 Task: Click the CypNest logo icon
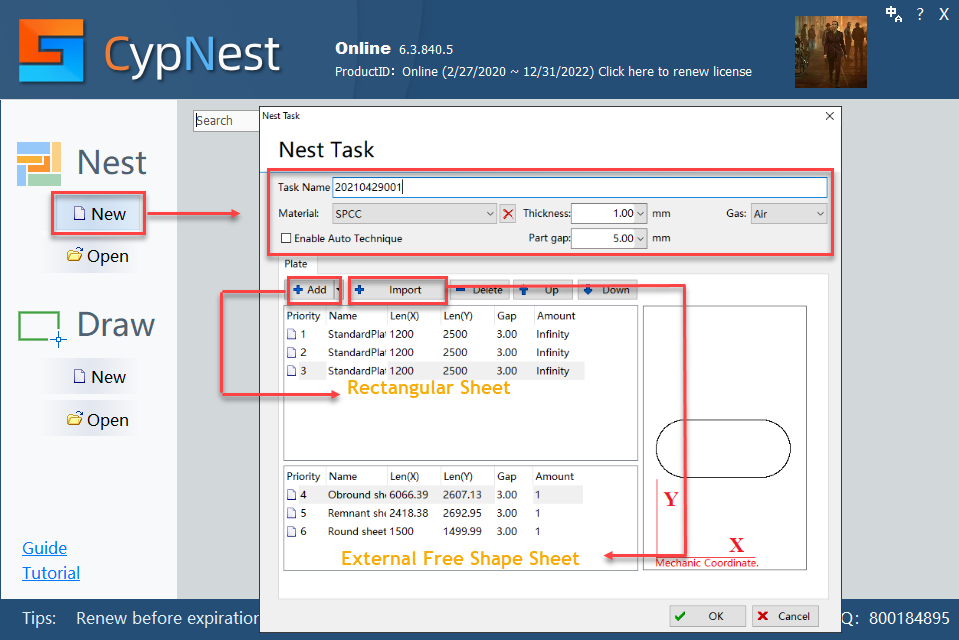[51, 51]
